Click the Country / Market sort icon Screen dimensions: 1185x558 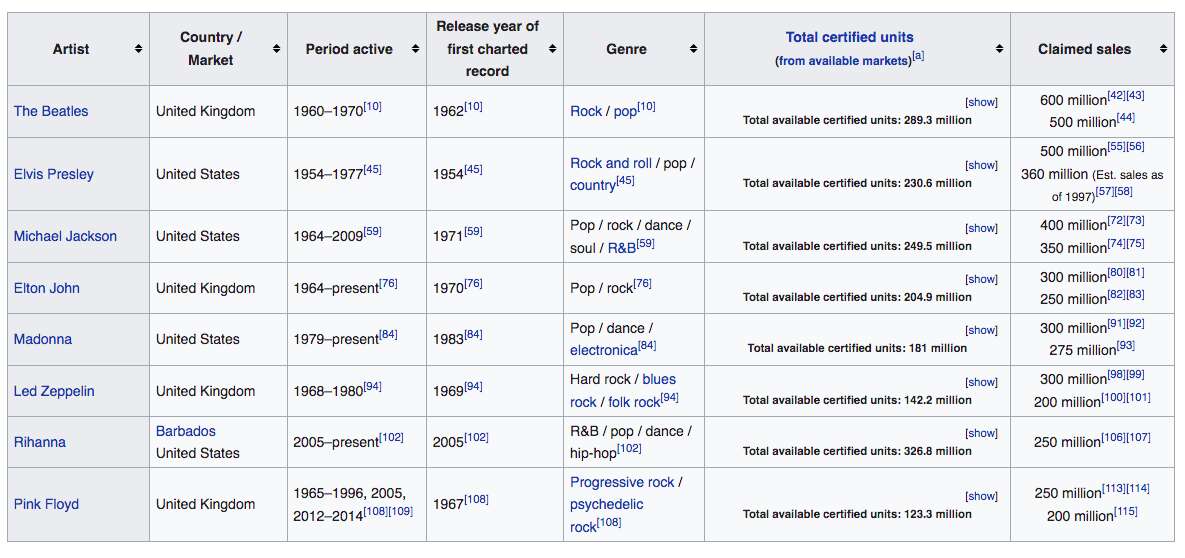[277, 49]
